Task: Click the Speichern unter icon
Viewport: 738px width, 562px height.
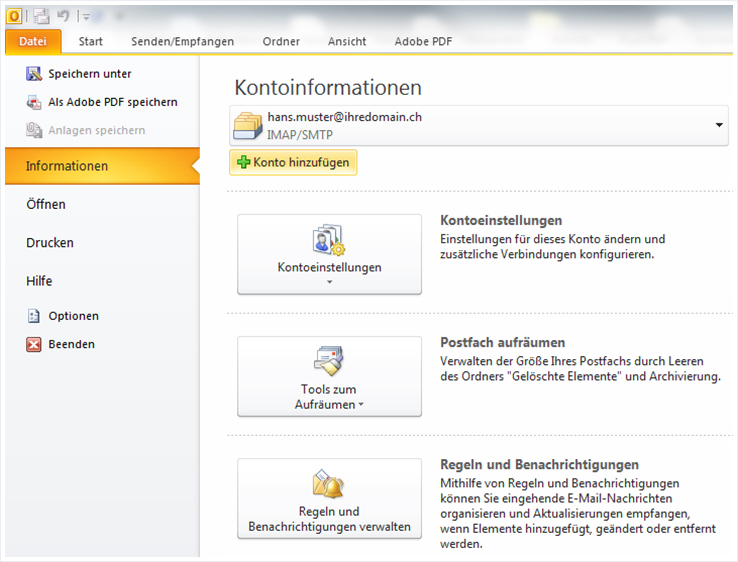Action: pos(34,74)
